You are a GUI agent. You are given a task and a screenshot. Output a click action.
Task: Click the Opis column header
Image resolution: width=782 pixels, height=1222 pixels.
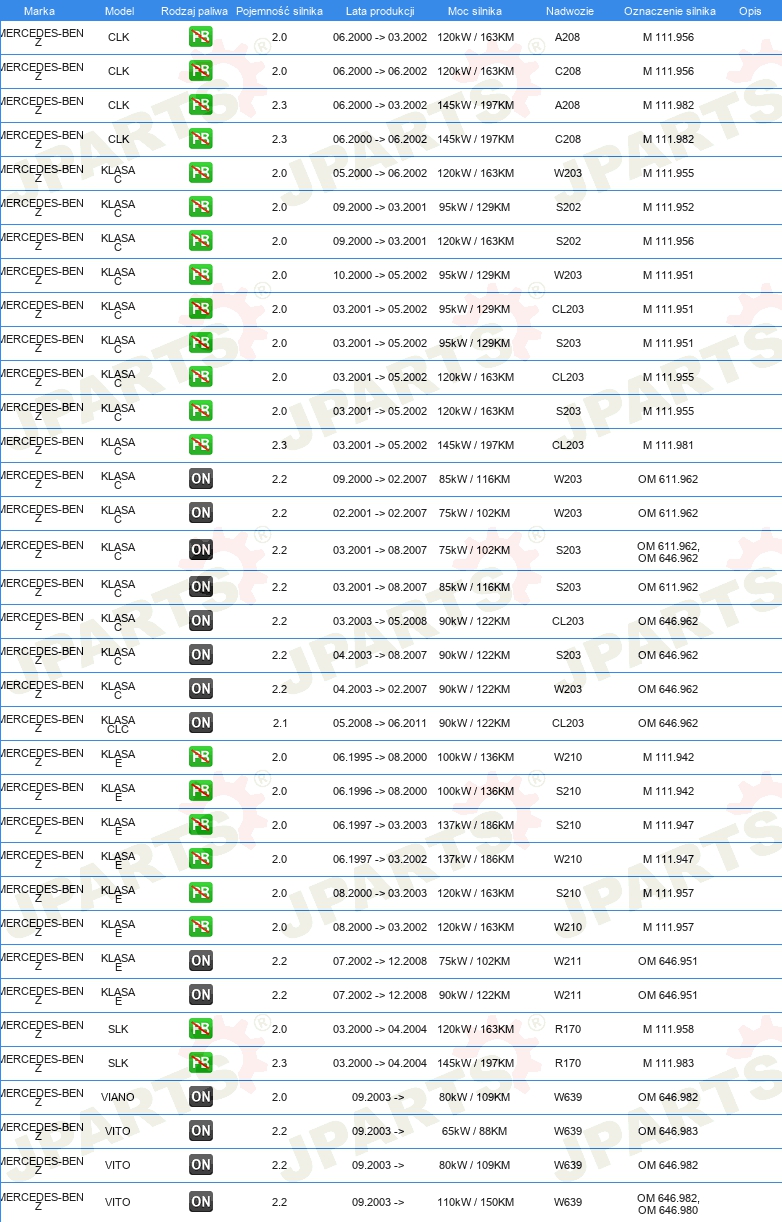[750, 11]
